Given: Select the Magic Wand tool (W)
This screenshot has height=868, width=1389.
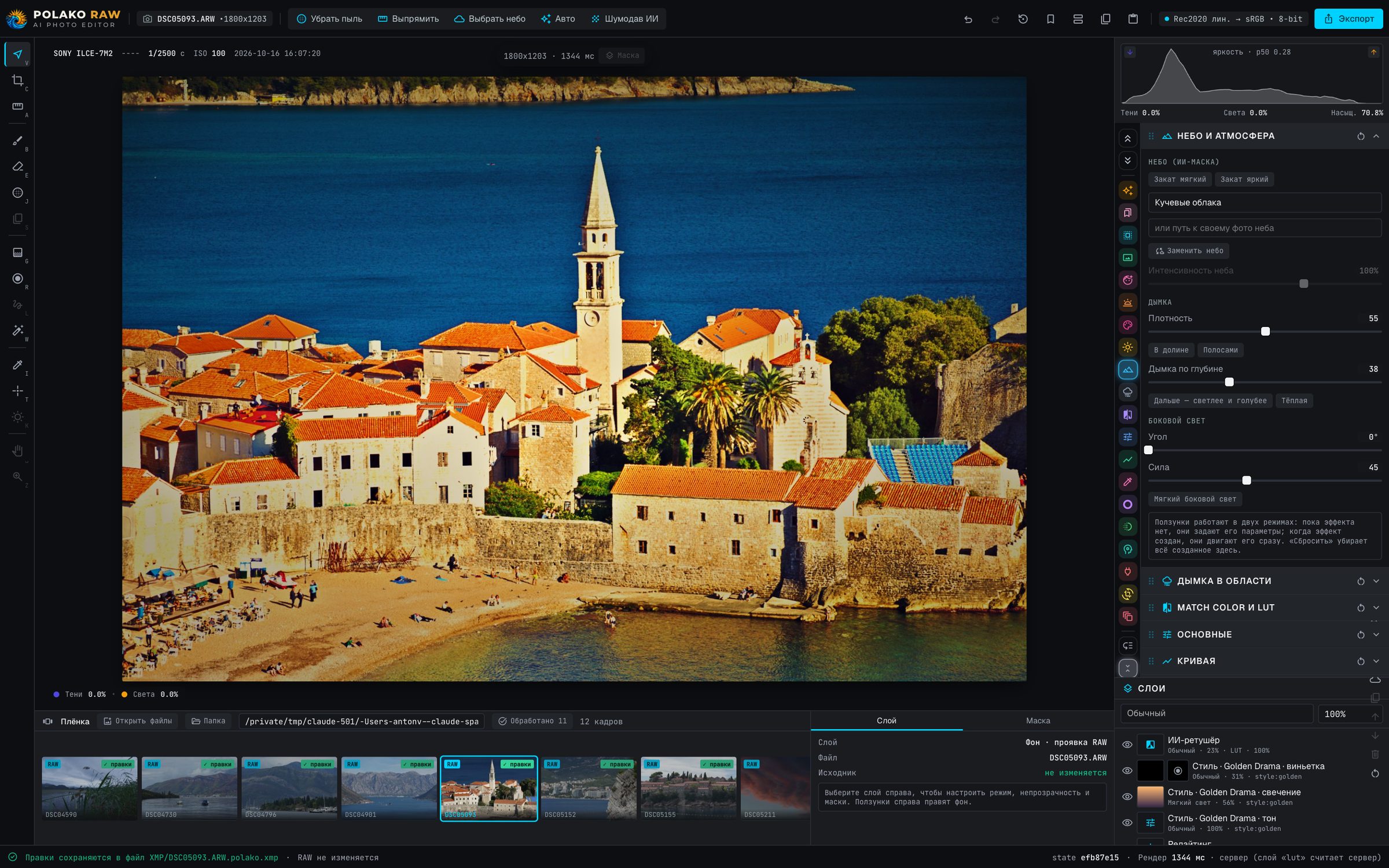Looking at the screenshot, I should pyautogui.click(x=17, y=330).
